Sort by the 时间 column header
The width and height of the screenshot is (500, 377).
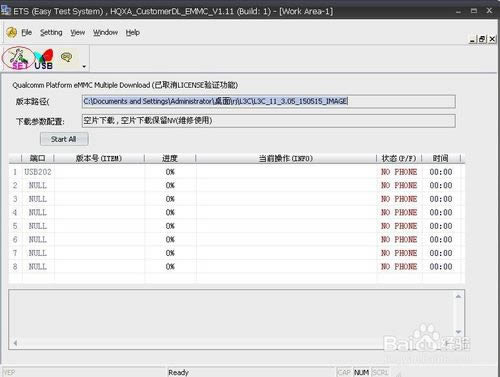441,158
